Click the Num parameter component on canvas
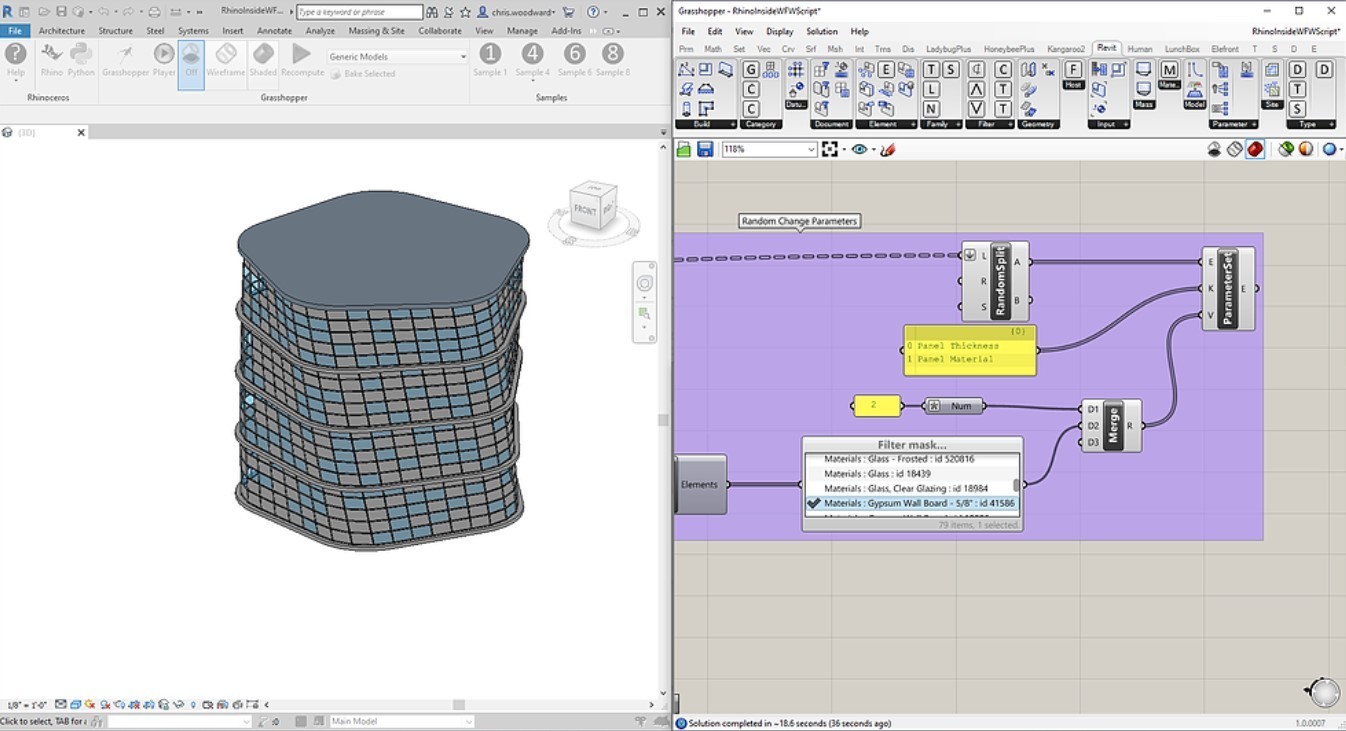Screen dimensions: 1346x731 click(954, 406)
